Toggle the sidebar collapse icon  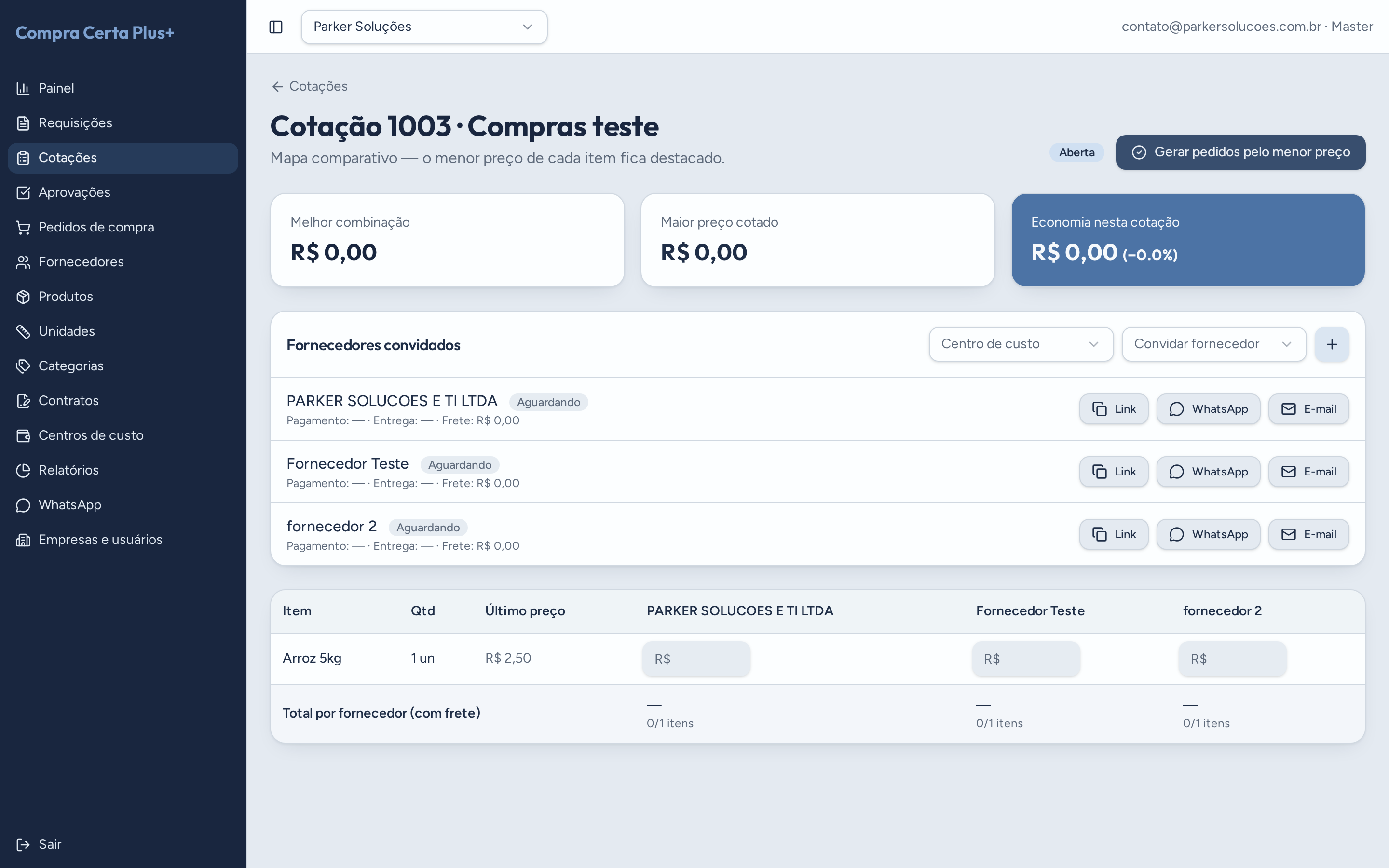pos(275,27)
